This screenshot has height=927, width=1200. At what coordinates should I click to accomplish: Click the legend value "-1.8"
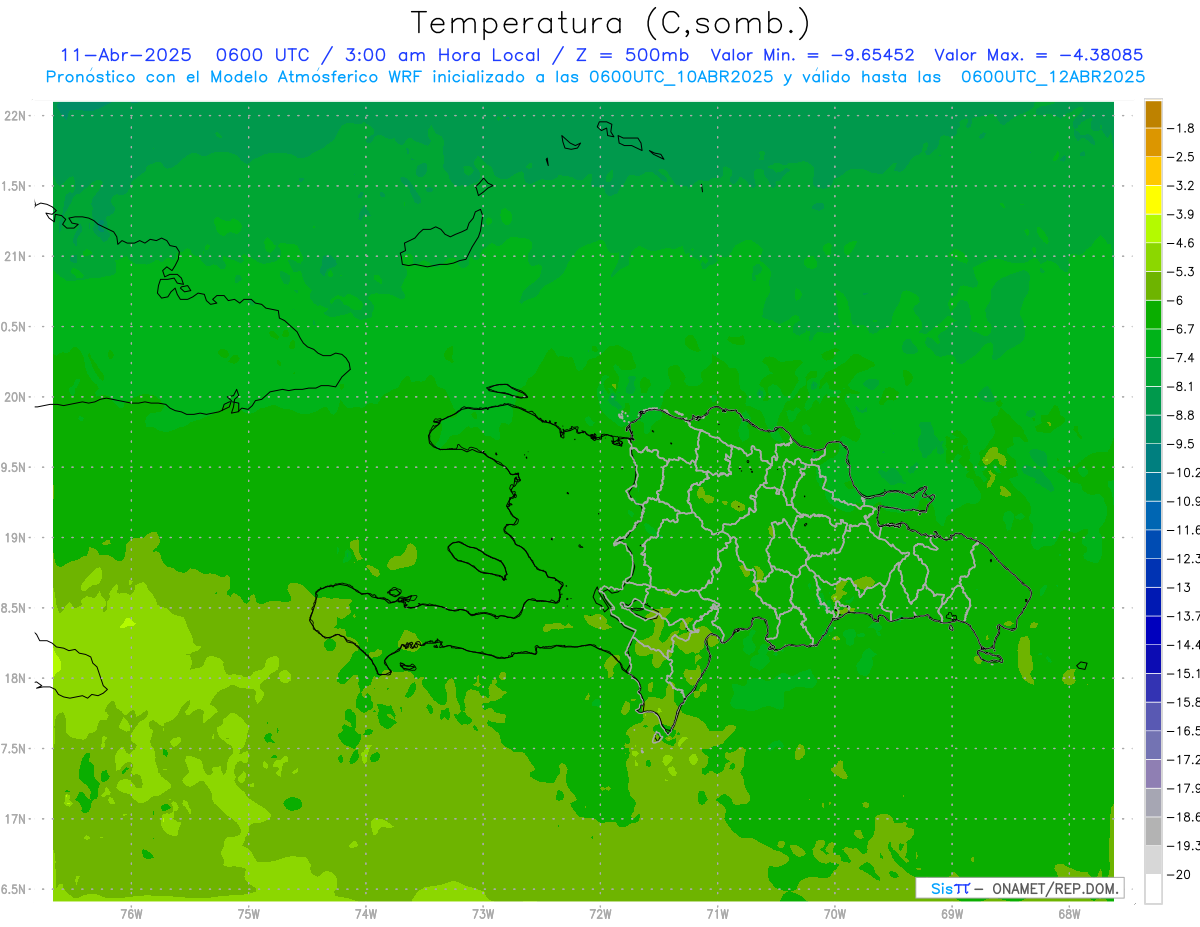[1180, 128]
